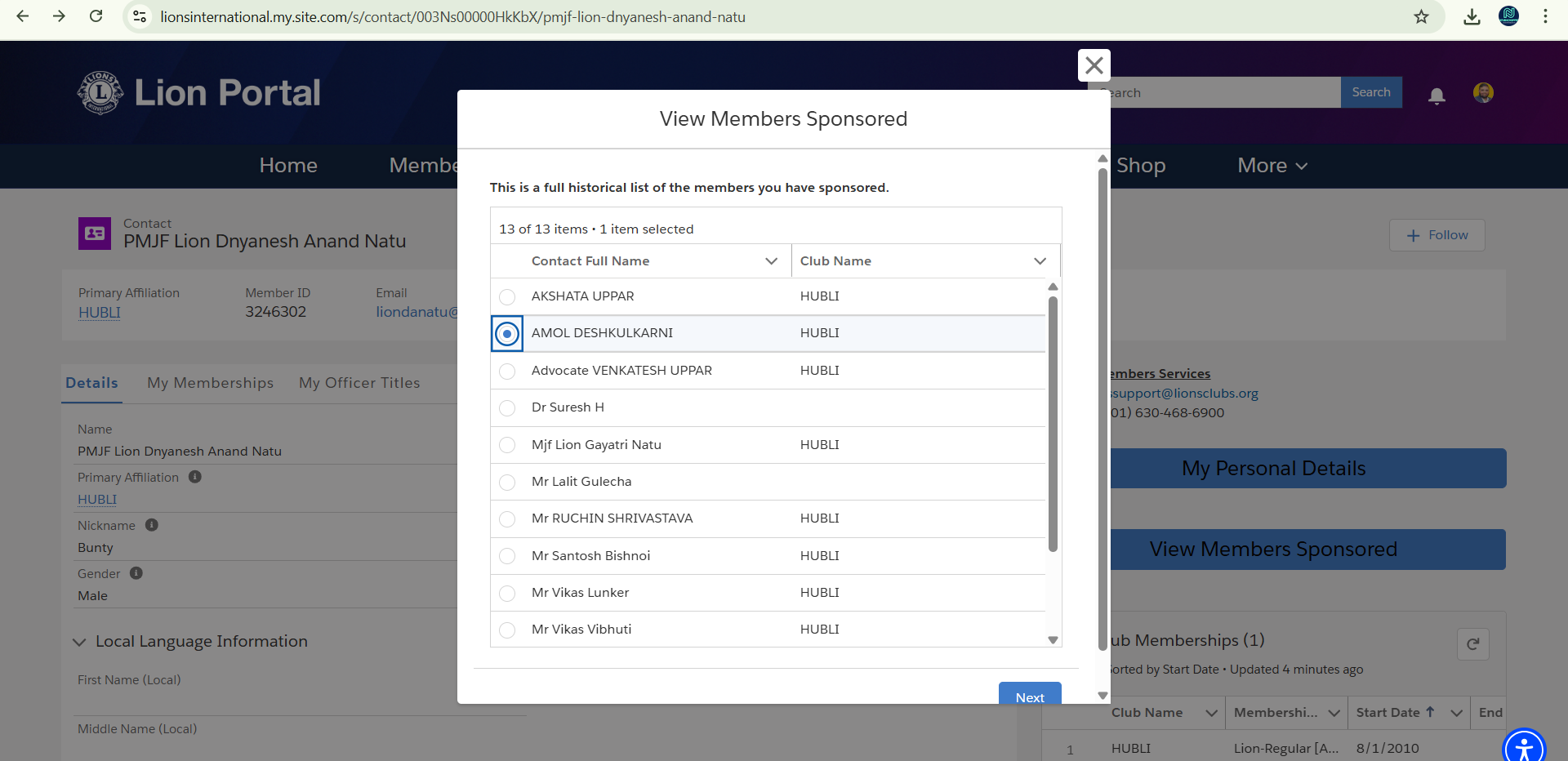
Task: Open Club Name column dropdown in dialog
Action: point(1040,261)
